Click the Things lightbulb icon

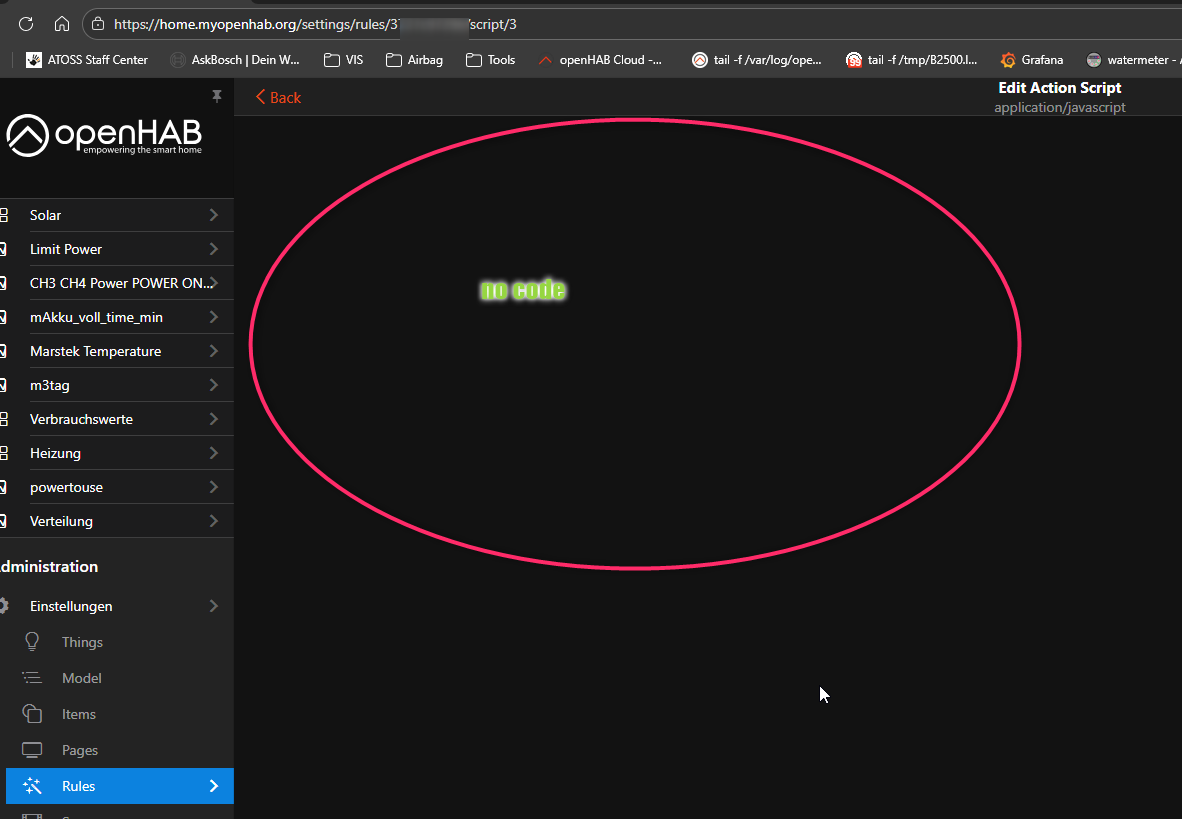pos(32,642)
